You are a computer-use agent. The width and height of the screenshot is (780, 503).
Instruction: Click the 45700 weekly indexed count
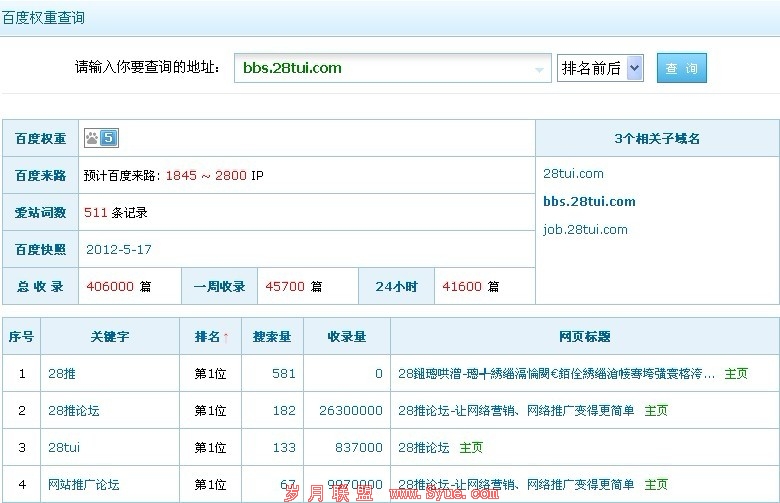pyautogui.click(x=285, y=286)
